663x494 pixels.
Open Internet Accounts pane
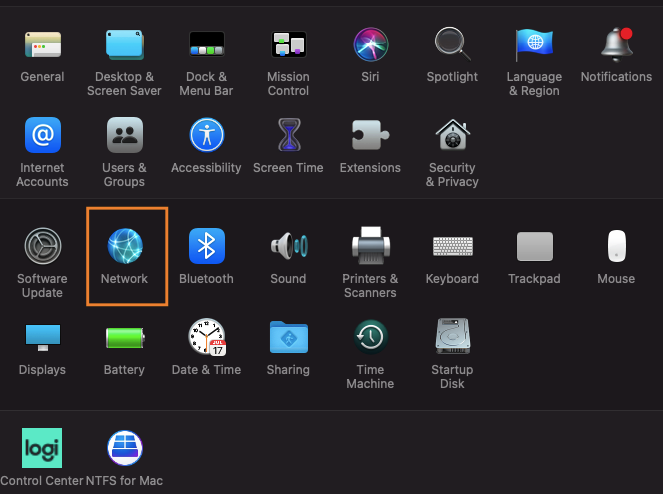42,136
